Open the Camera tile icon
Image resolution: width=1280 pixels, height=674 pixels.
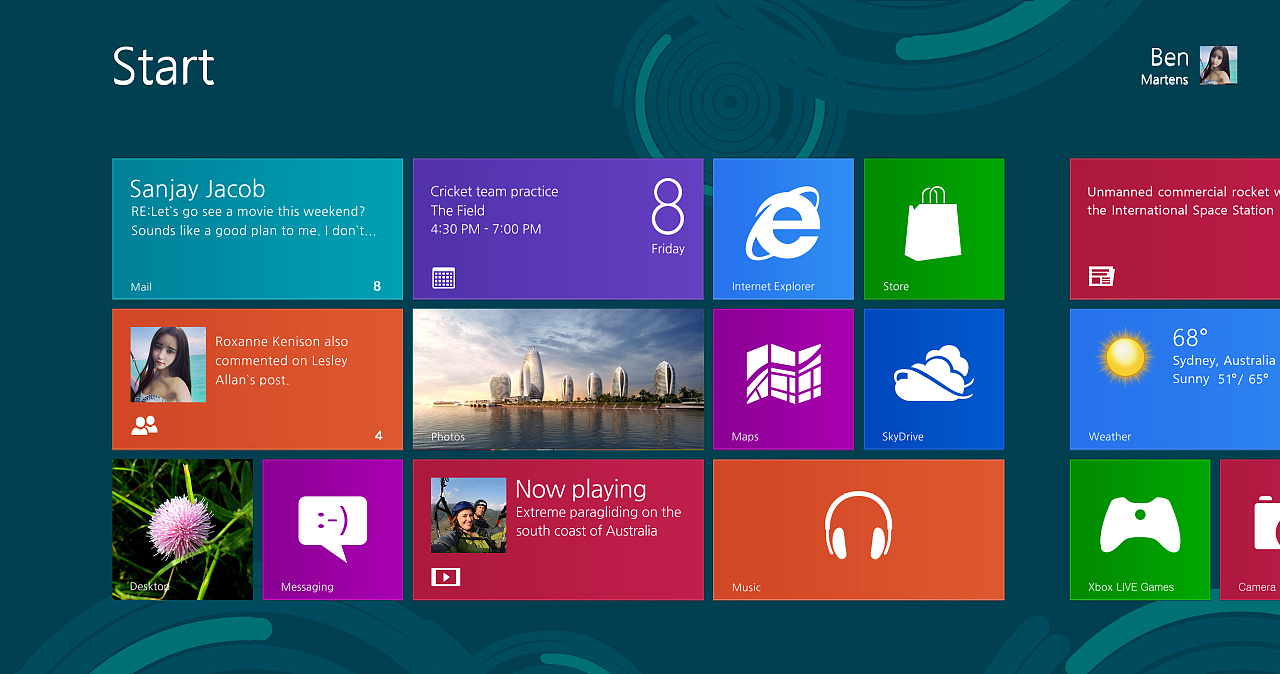(1267, 525)
